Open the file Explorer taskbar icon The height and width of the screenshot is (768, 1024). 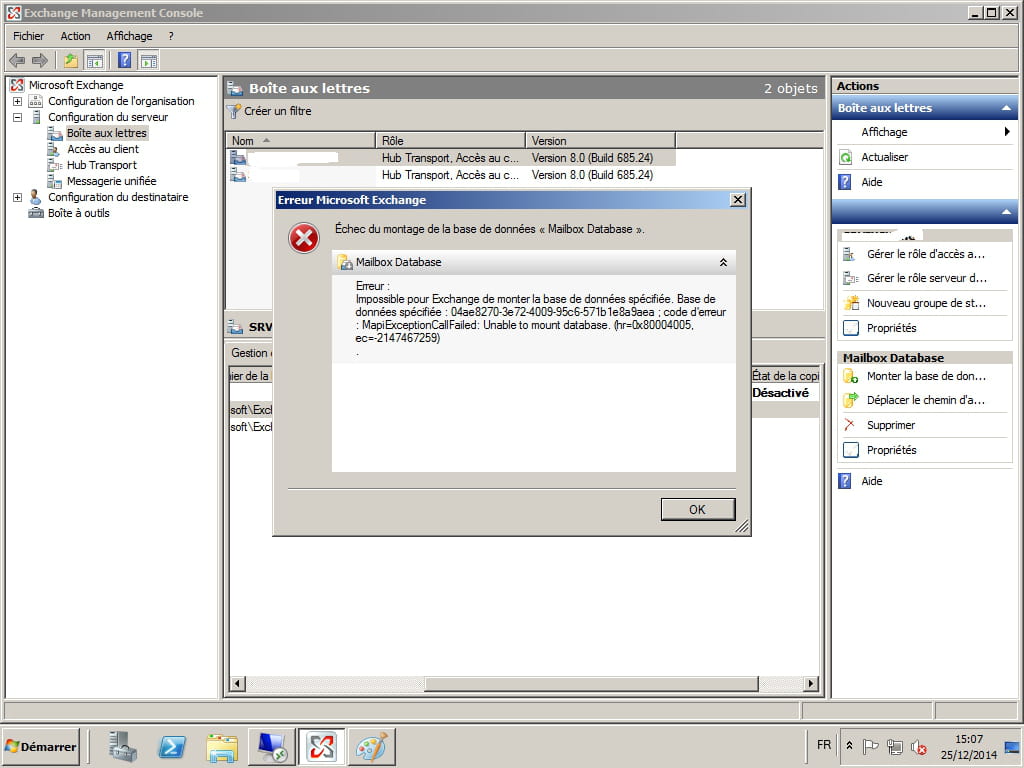pos(222,747)
